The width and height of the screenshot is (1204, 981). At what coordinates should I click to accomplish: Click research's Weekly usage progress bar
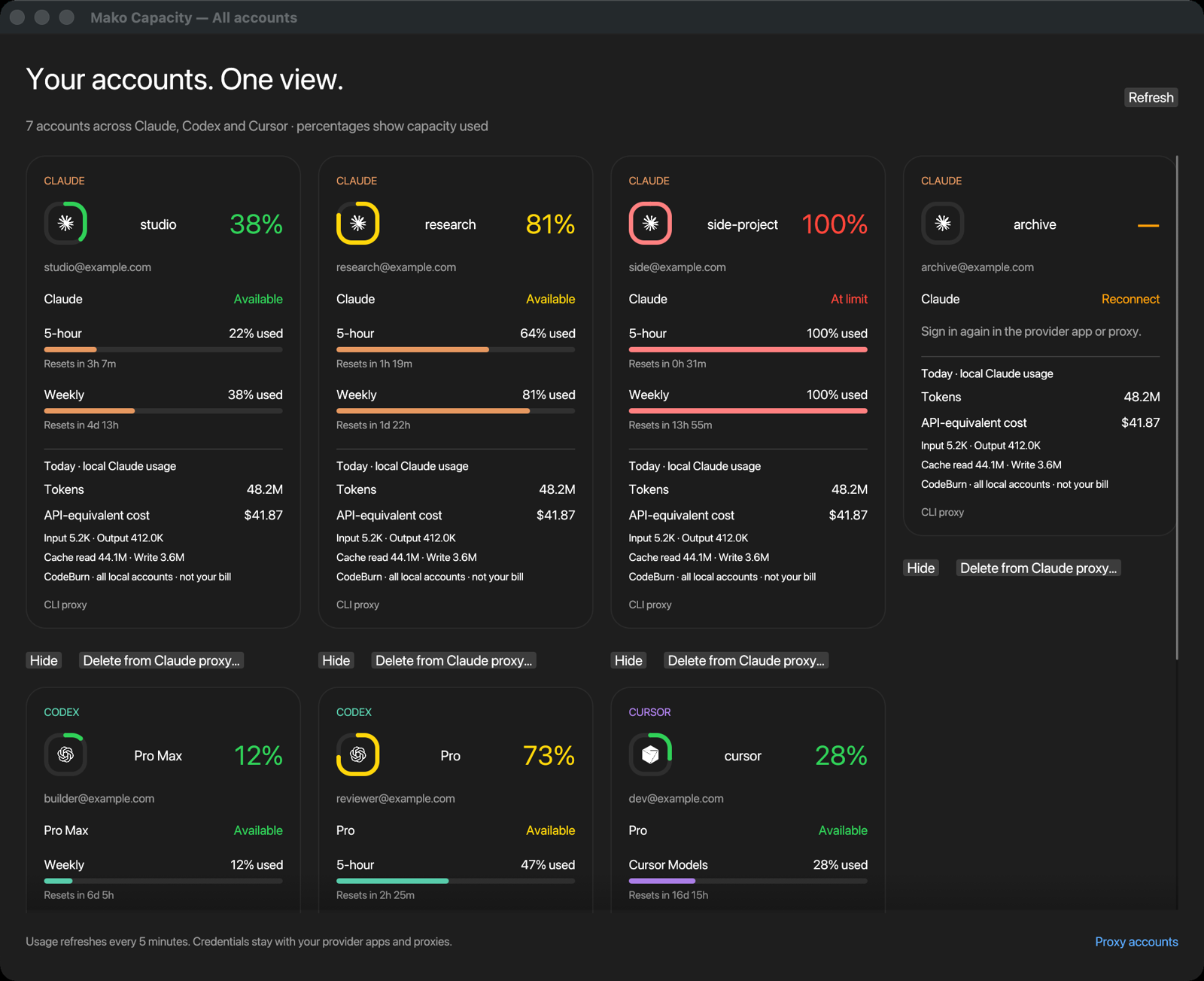click(455, 411)
